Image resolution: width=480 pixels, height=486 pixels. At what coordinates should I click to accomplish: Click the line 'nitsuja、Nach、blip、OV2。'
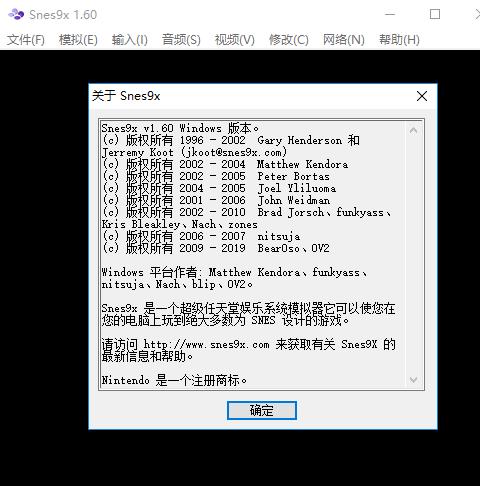pos(177,284)
